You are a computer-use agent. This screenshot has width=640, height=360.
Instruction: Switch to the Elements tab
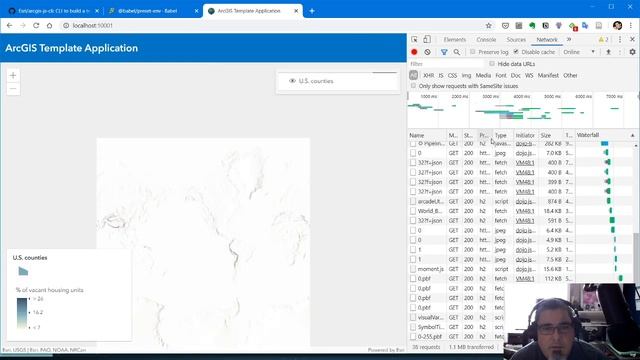455,40
